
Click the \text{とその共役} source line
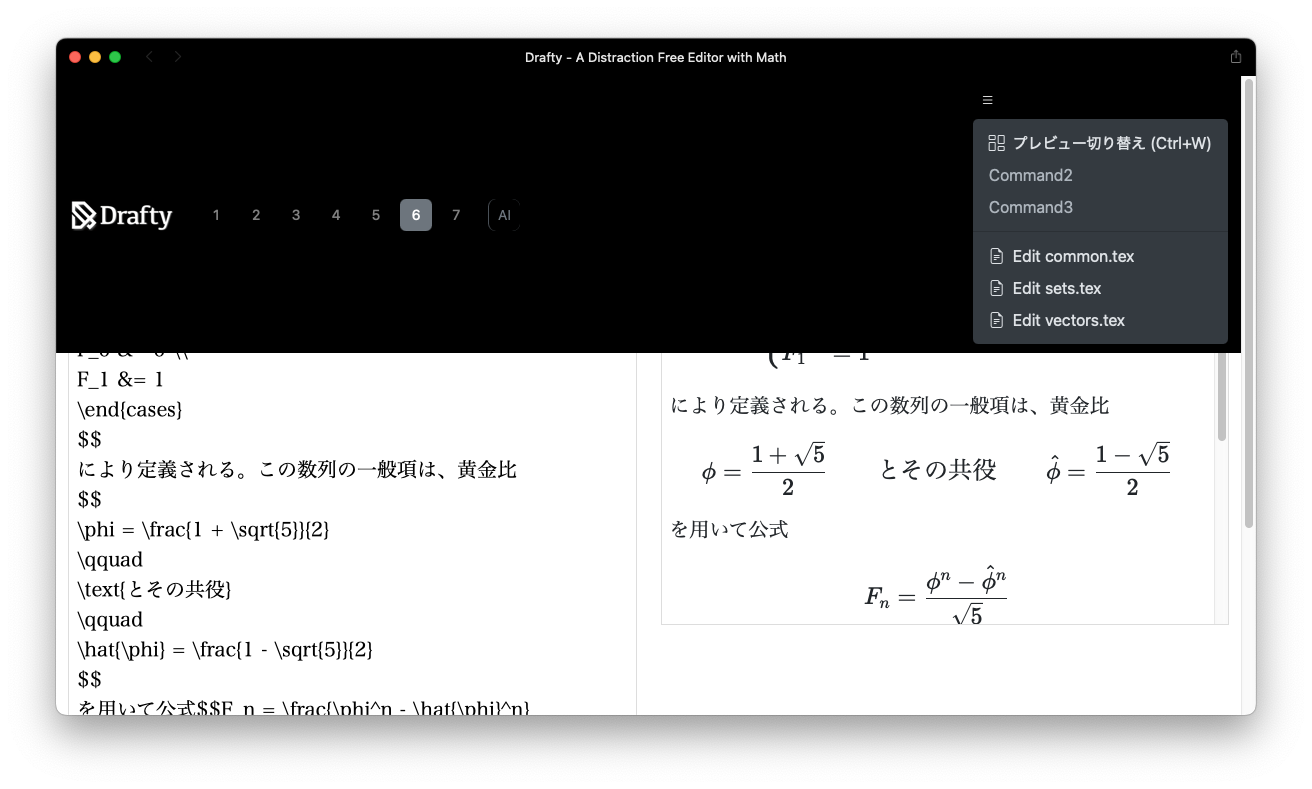pos(154,589)
